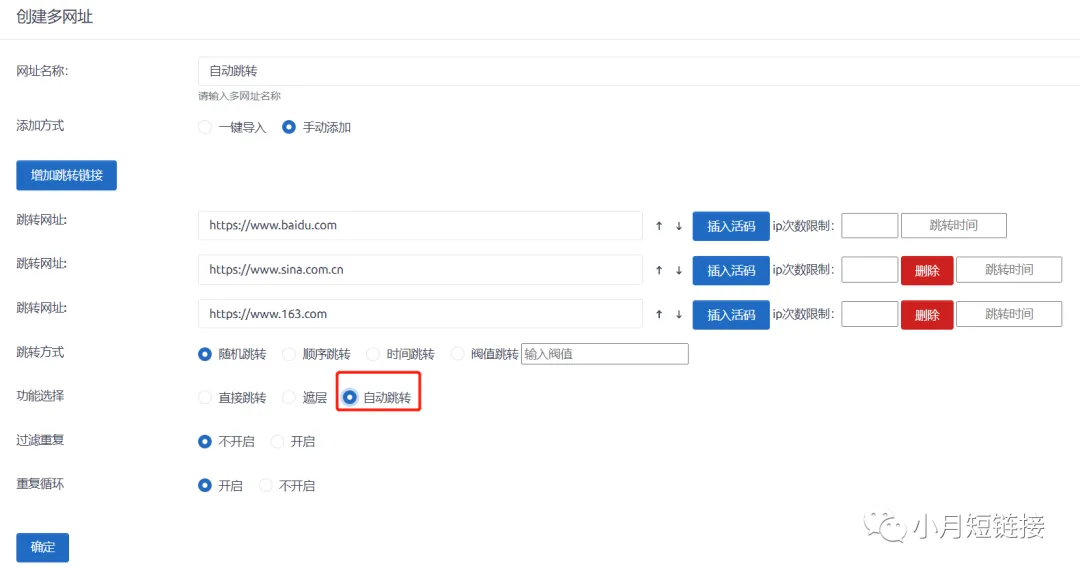Move the sina.com.cn link down
Viewport: 1080px width, 574px height.
(x=679, y=270)
